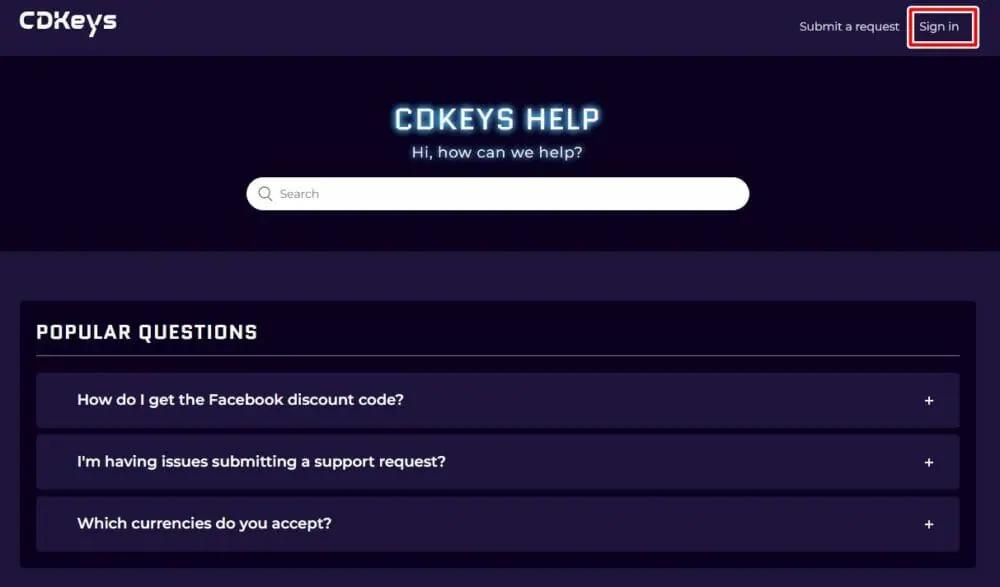Click the glowing CDKEYS HELP heading
Viewport: 1000px width, 587px height.
[497, 120]
